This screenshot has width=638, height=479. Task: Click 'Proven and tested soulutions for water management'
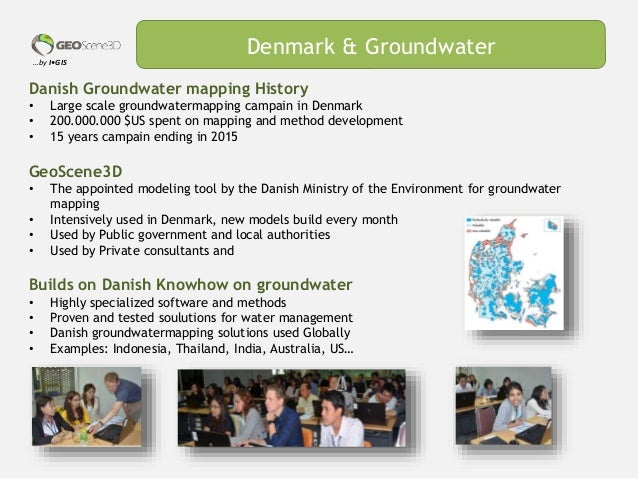pyautogui.click(x=201, y=317)
